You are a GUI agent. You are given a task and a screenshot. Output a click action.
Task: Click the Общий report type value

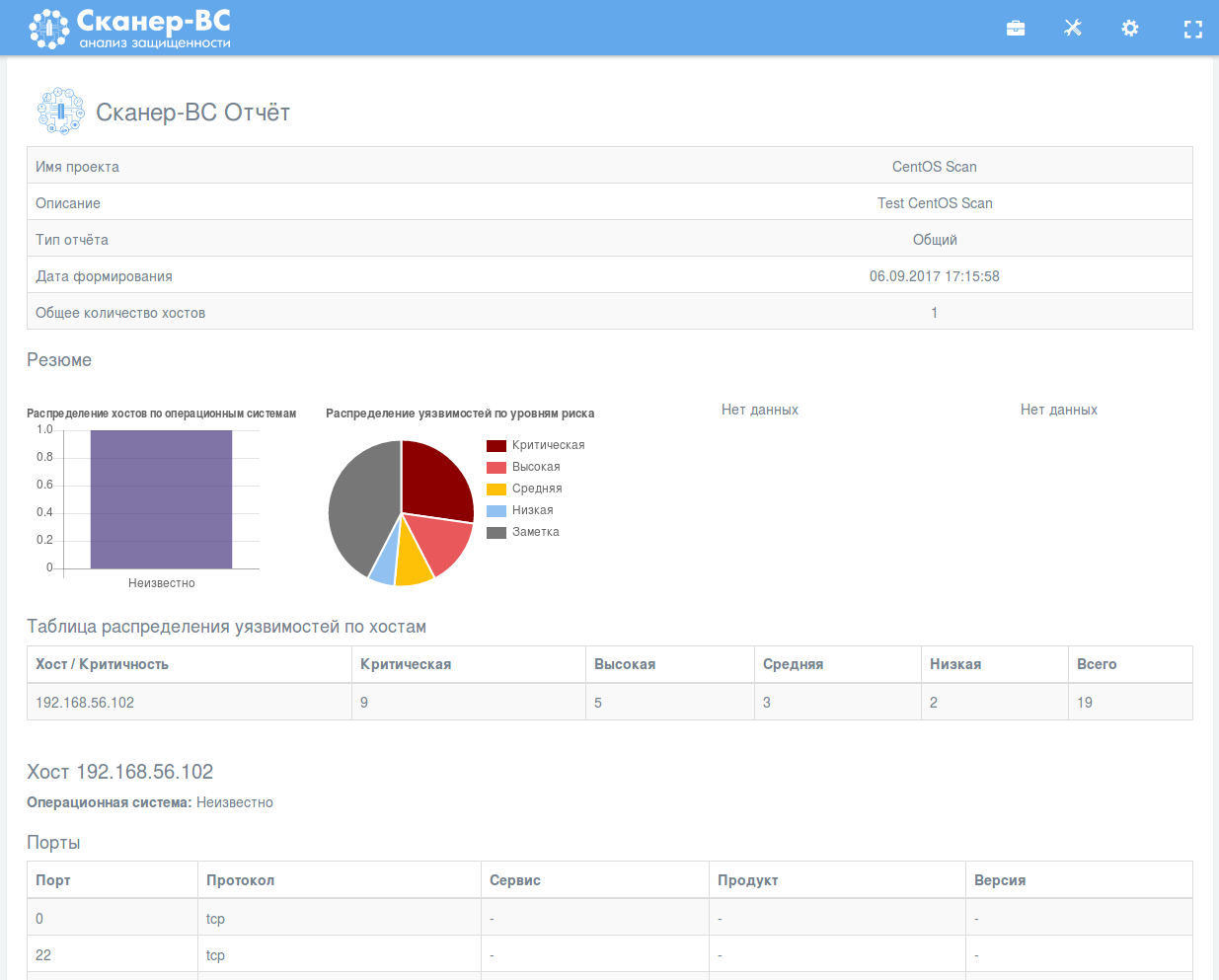click(935, 240)
